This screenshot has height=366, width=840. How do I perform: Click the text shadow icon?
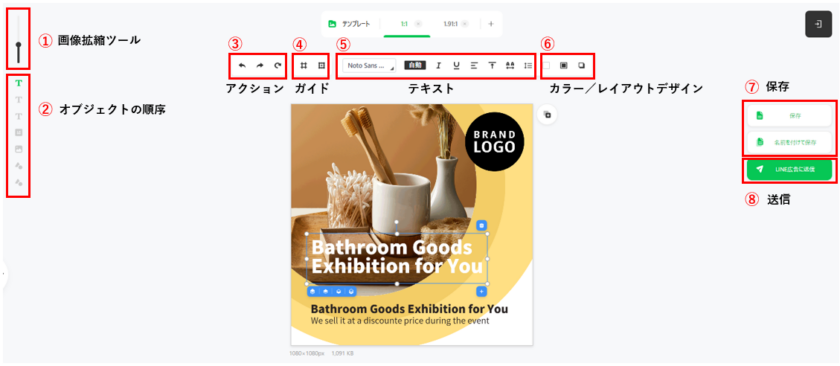[x=582, y=65]
